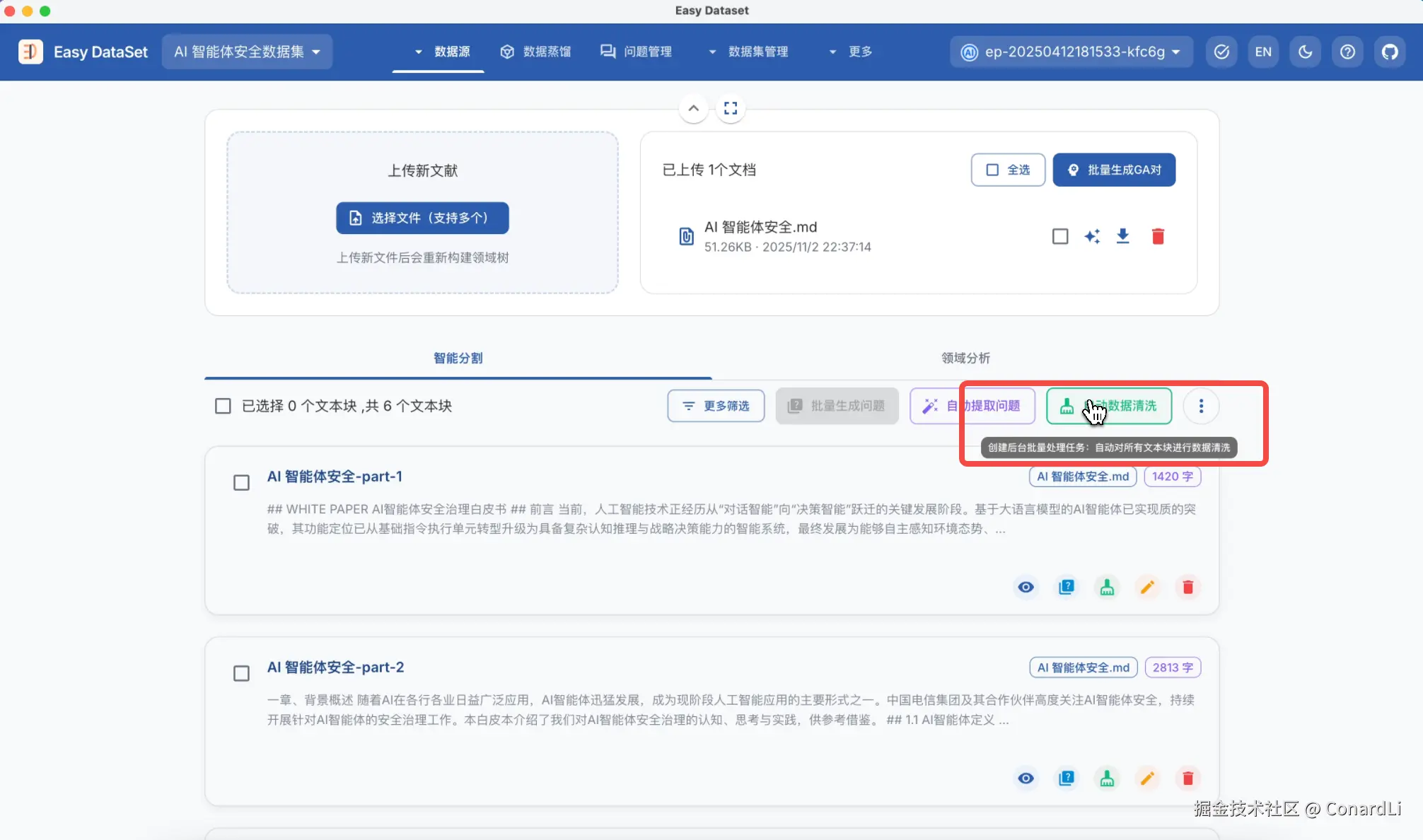Screen dimensions: 1423x840
Task: Open the AI 智能体安全数据集 project dropdown
Action: [x=247, y=52]
